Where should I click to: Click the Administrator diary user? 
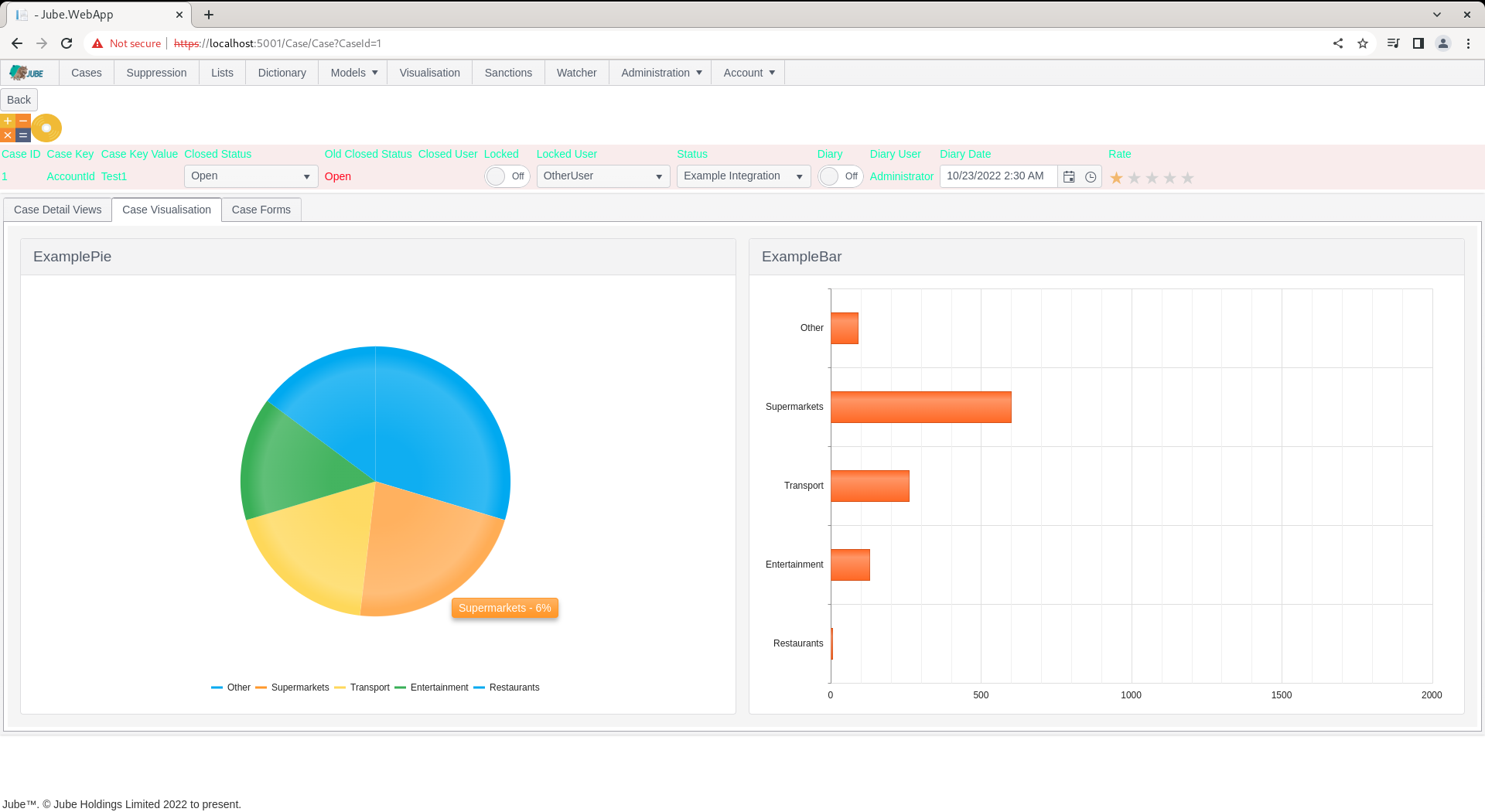pos(902,176)
